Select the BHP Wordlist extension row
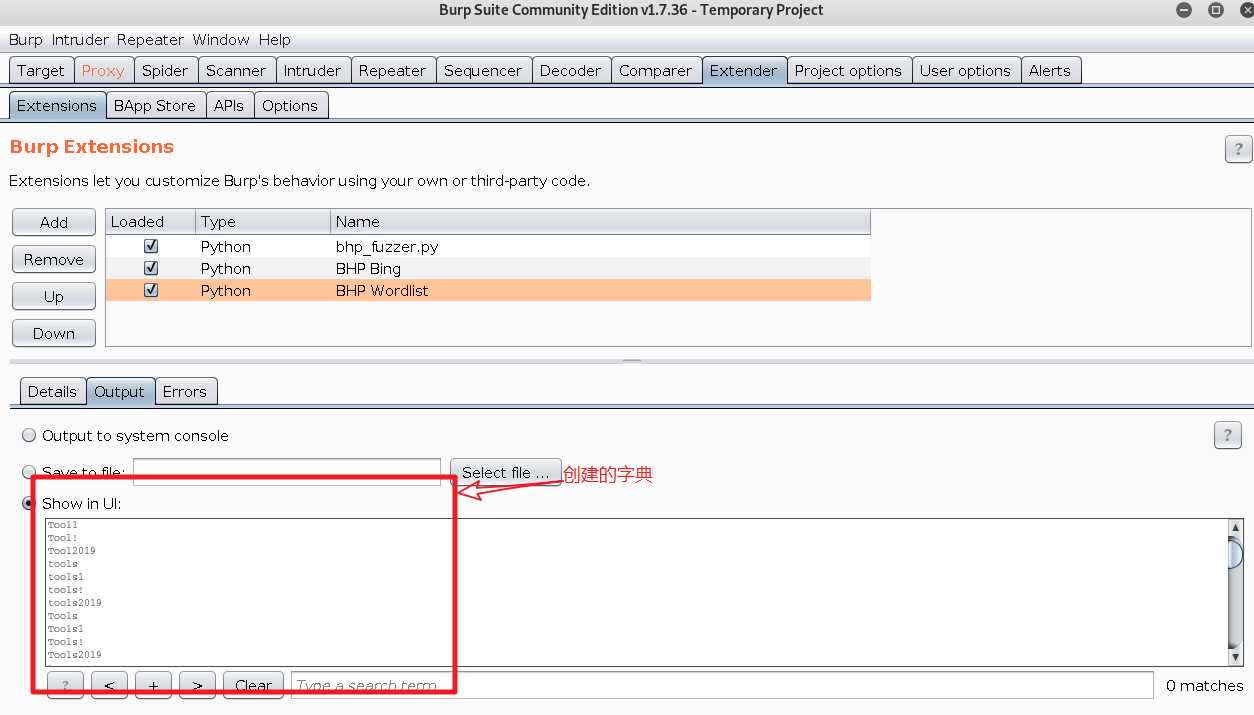This screenshot has width=1254, height=715. [488, 290]
